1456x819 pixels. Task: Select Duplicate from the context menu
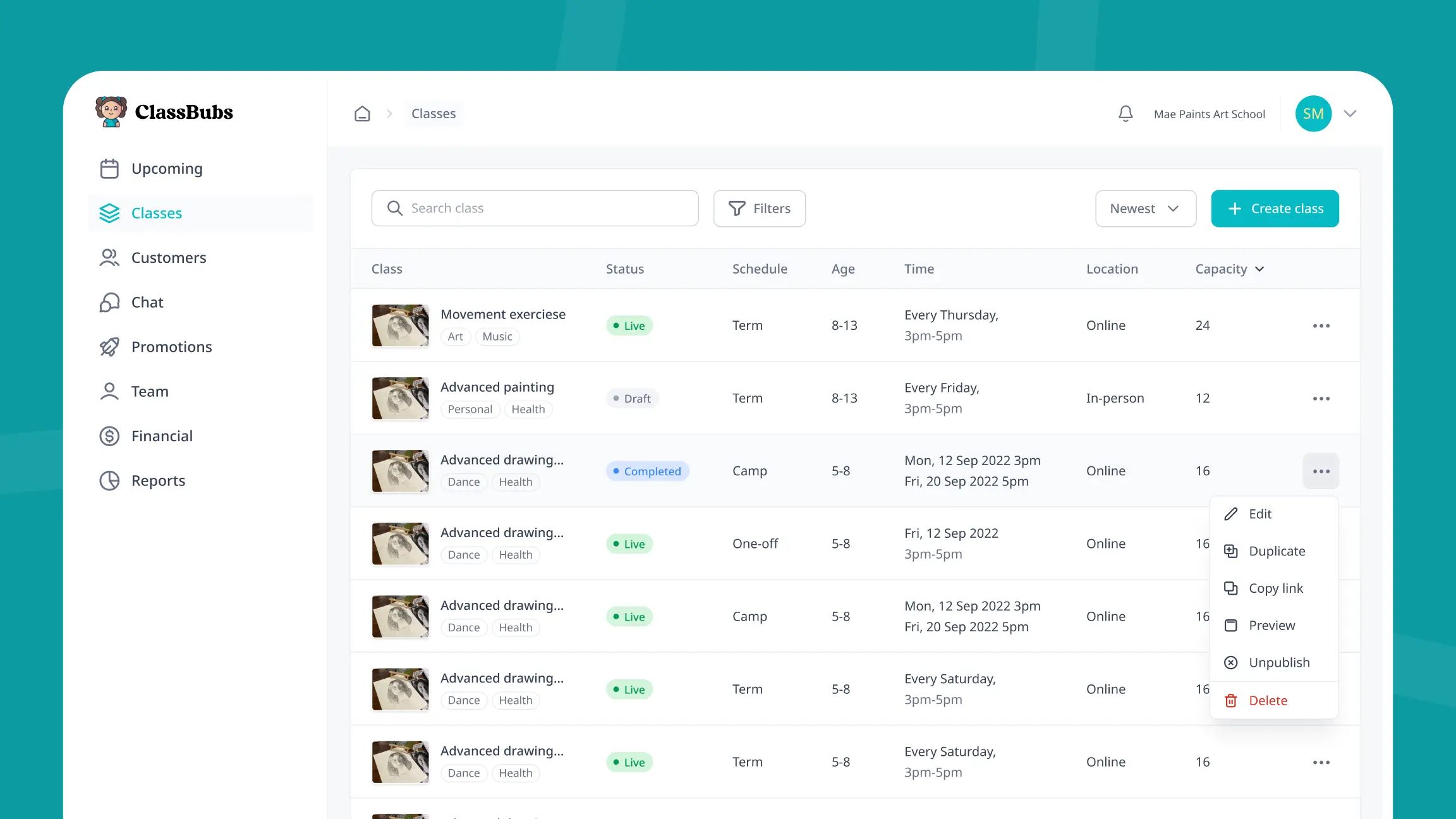(1277, 551)
